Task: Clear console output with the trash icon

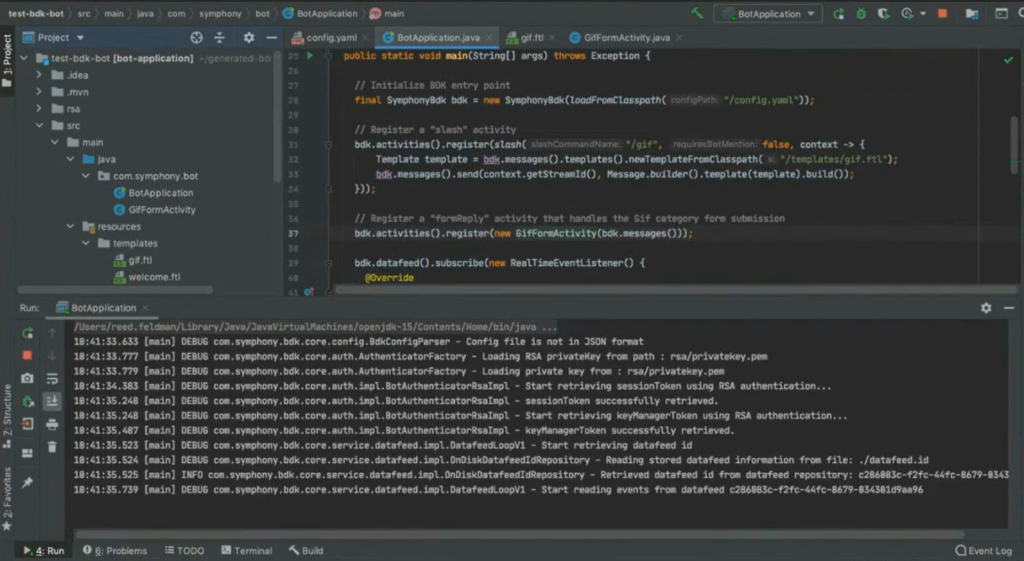Action: [52, 445]
